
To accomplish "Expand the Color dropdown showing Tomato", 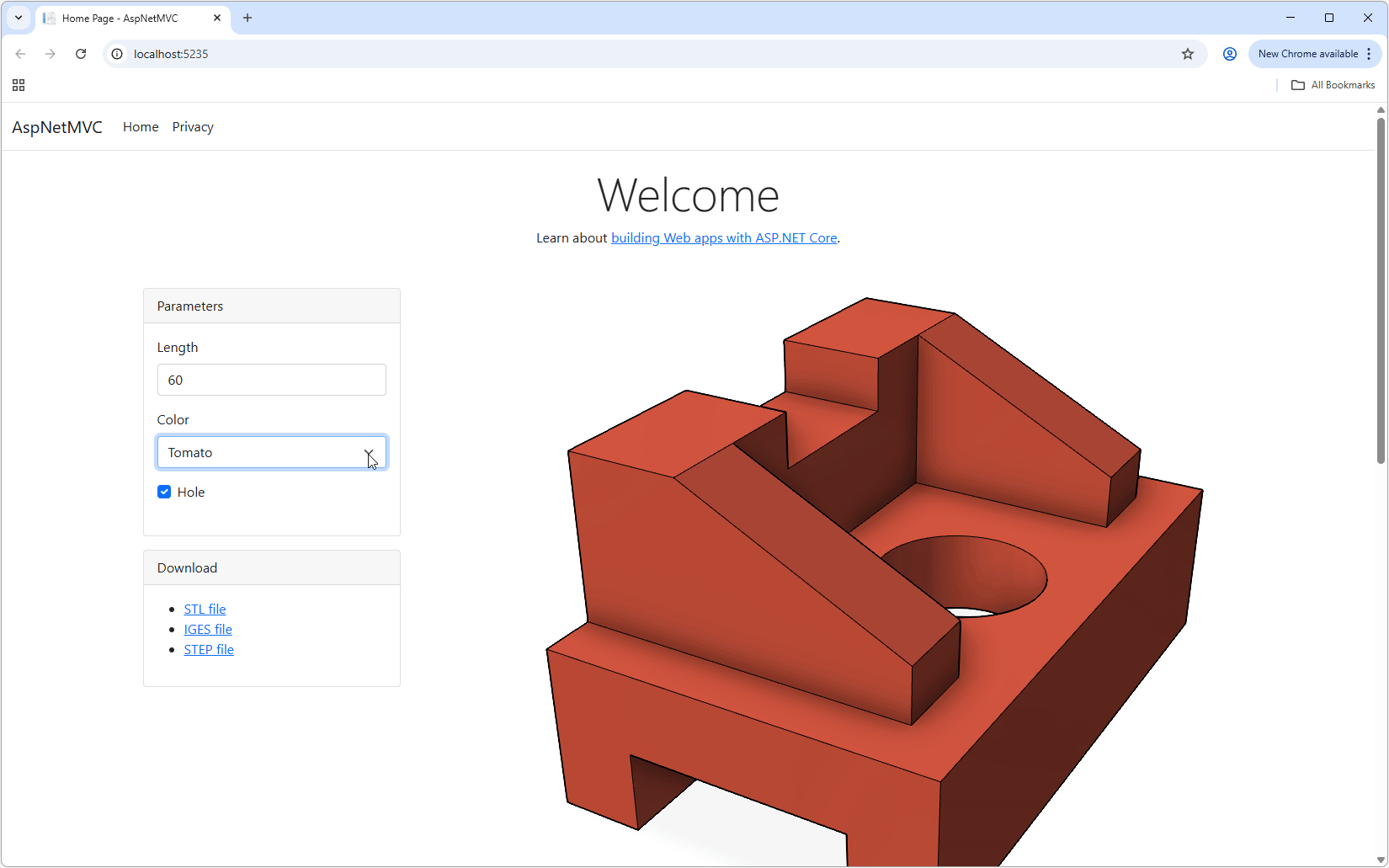I will 271,452.
